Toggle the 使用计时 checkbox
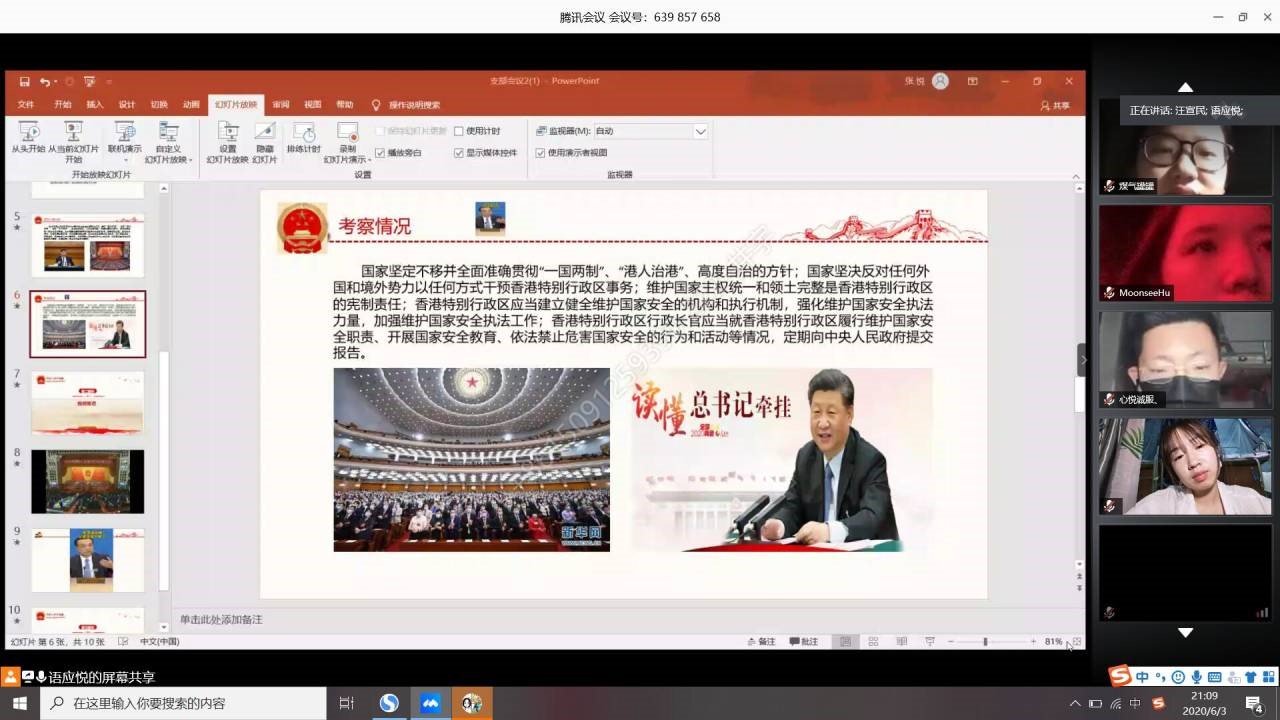This screenshot has width=1280, height=720. click(459, 131)
